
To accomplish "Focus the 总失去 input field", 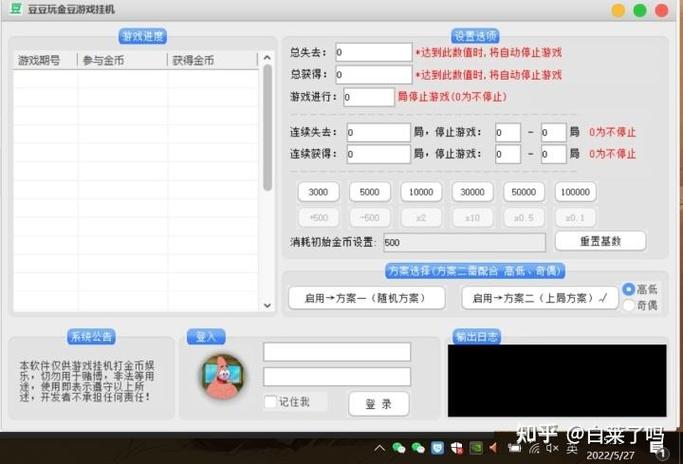I will coord(374,52).
